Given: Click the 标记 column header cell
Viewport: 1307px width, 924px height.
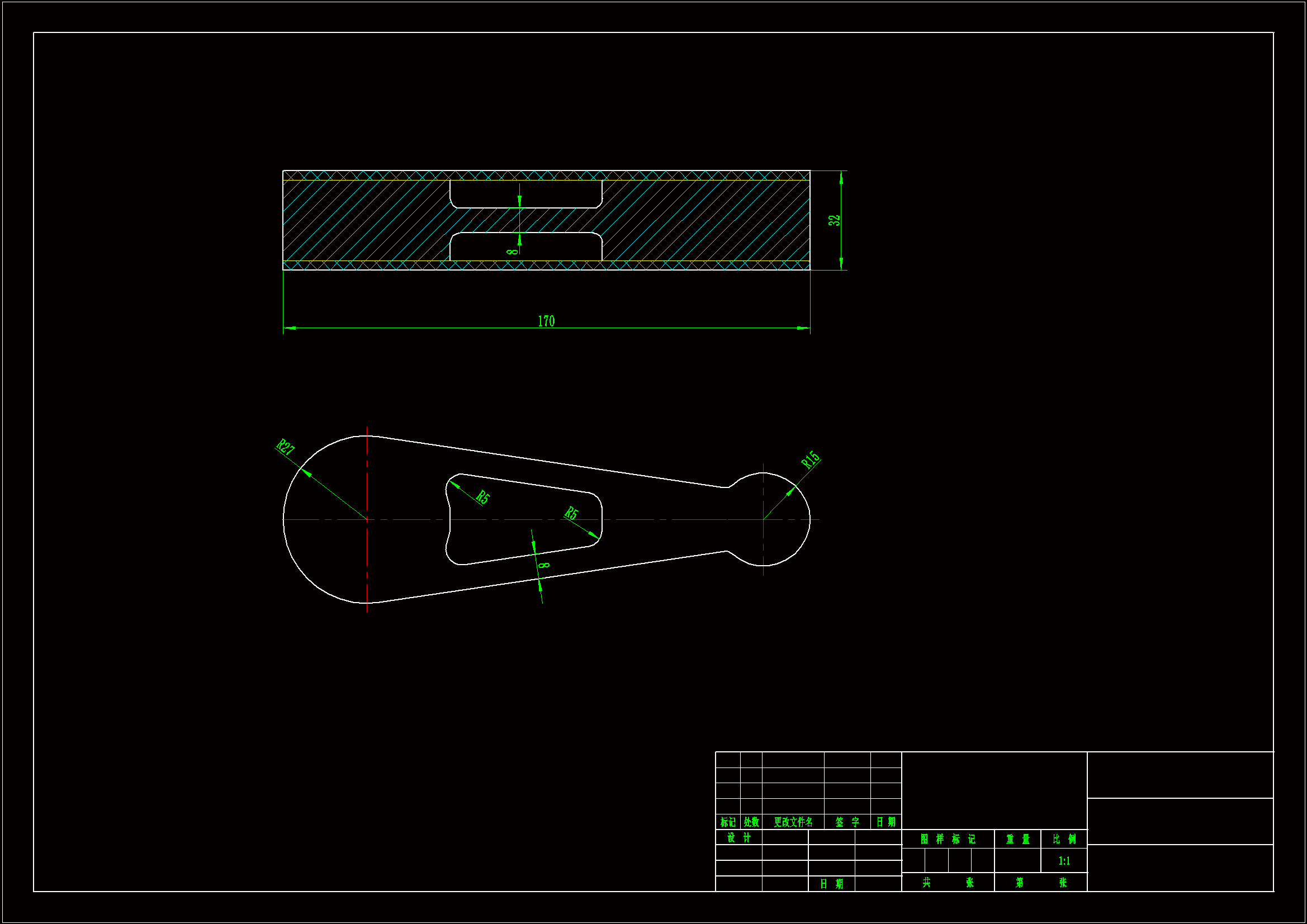Looking at the screenshot, I should click(727, 822).
